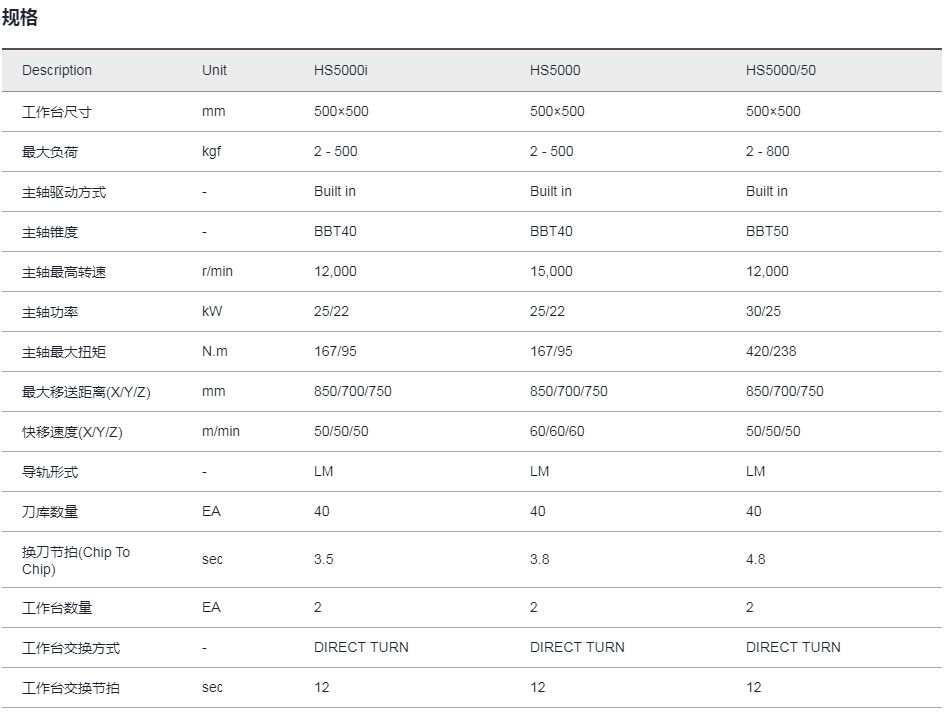
Task: Select the HS5000/50 column header
Action: (x=781, y=70)
